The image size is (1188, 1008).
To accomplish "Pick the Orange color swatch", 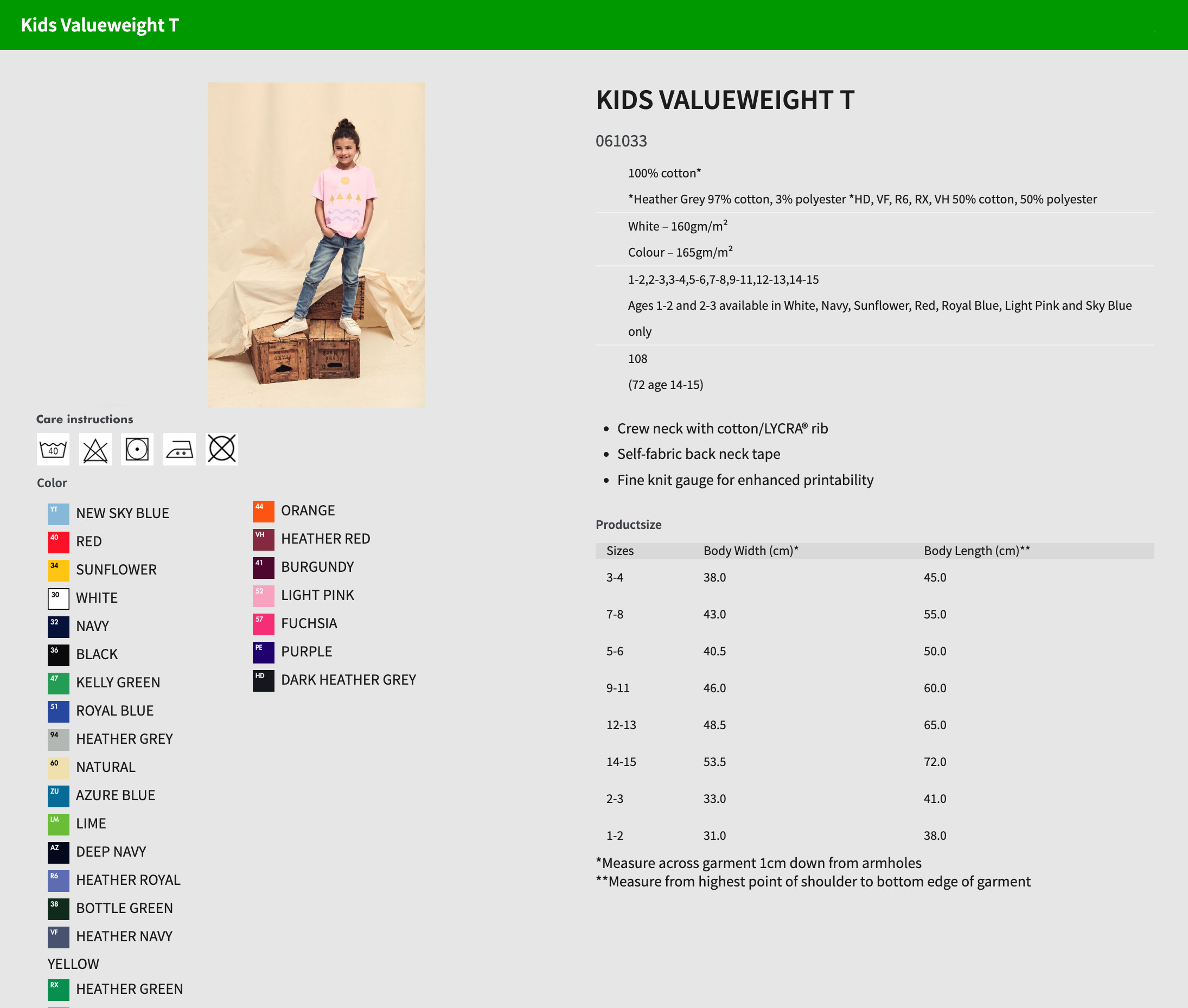I will point(264,511).
